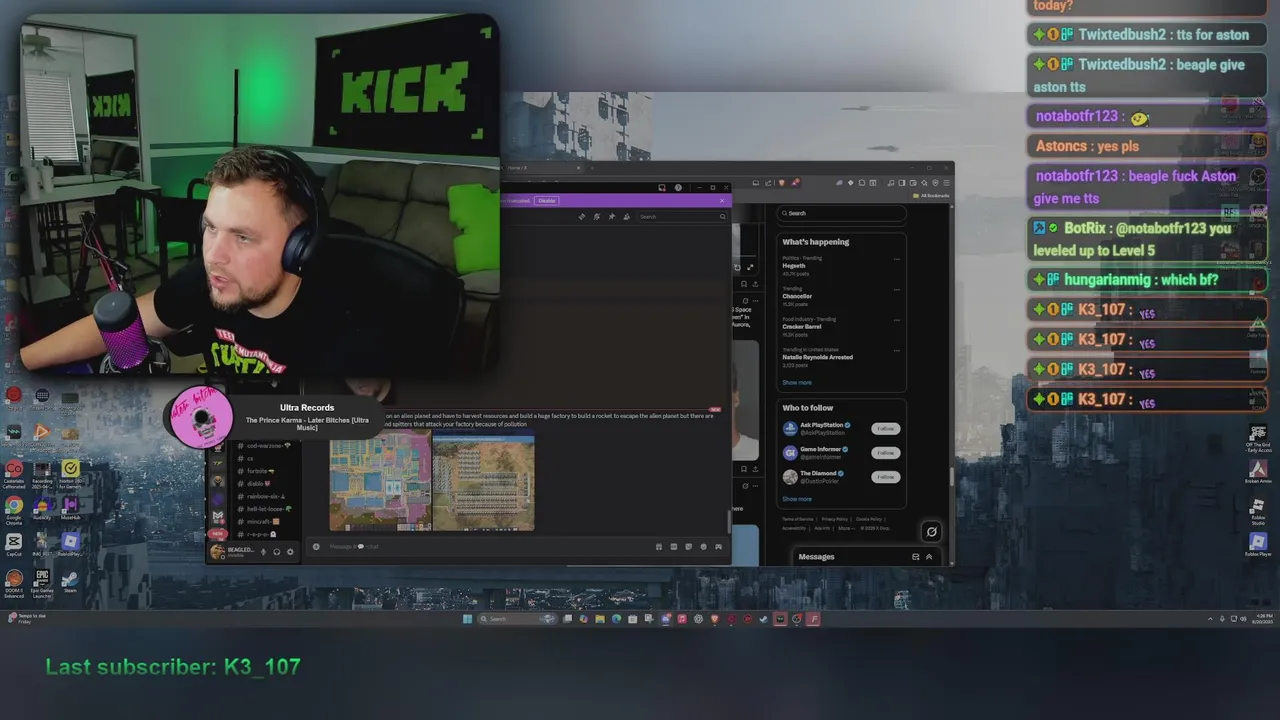The image size is (1280, 720).
Task: Open Threads icon in Discord channel header
Action: coord(582,216)
